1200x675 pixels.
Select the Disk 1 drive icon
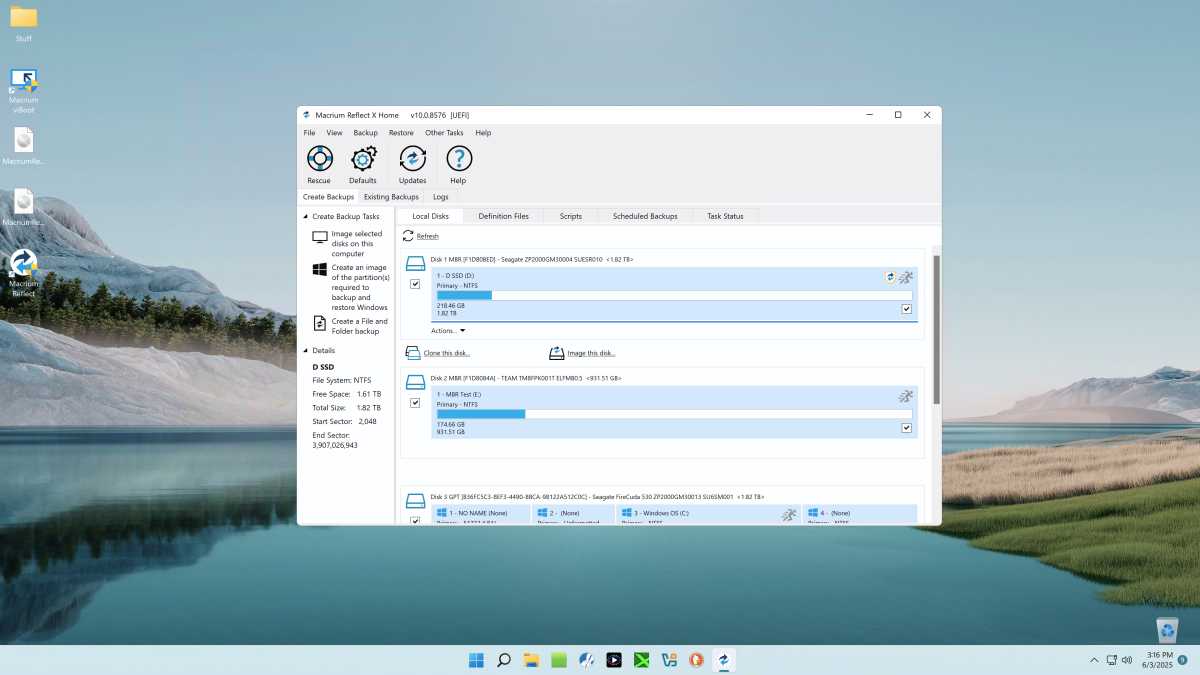(x=415, y=262)
